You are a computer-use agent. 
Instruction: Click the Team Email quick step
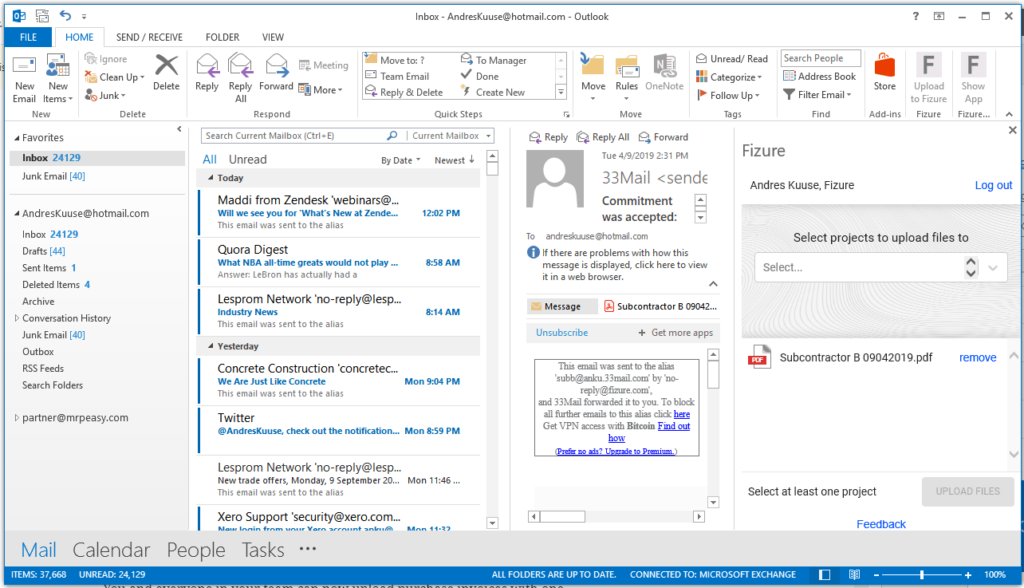pyautogui.click(x=397, y=76)
